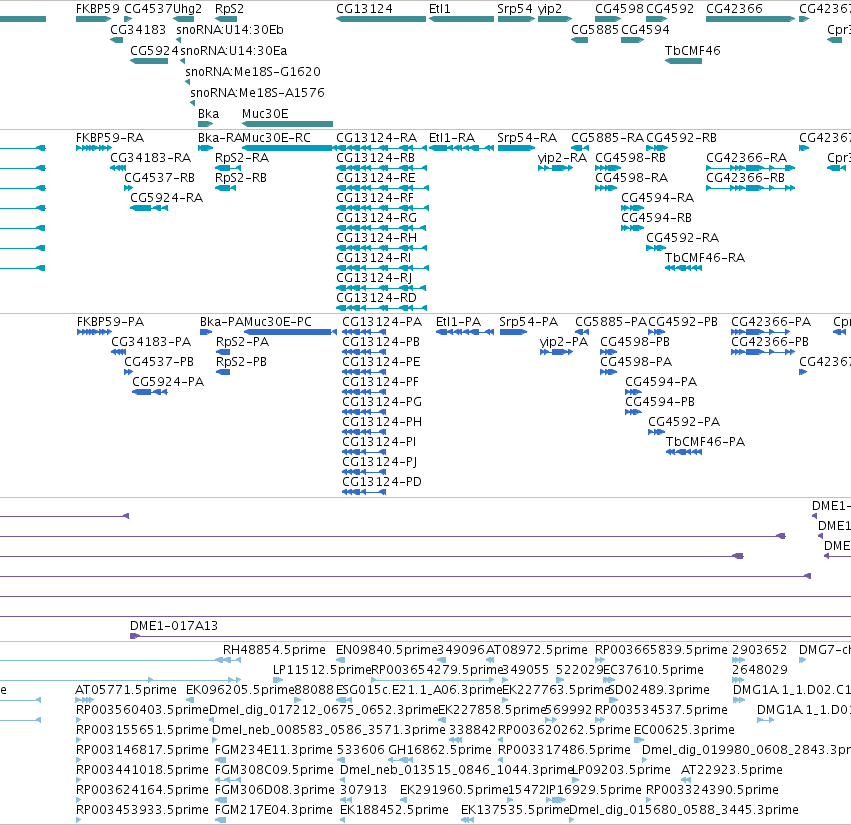Select the Etl1 gene label
Image resolution: width=851 pixels, height=825 pixels.
(x=440, y=9)
